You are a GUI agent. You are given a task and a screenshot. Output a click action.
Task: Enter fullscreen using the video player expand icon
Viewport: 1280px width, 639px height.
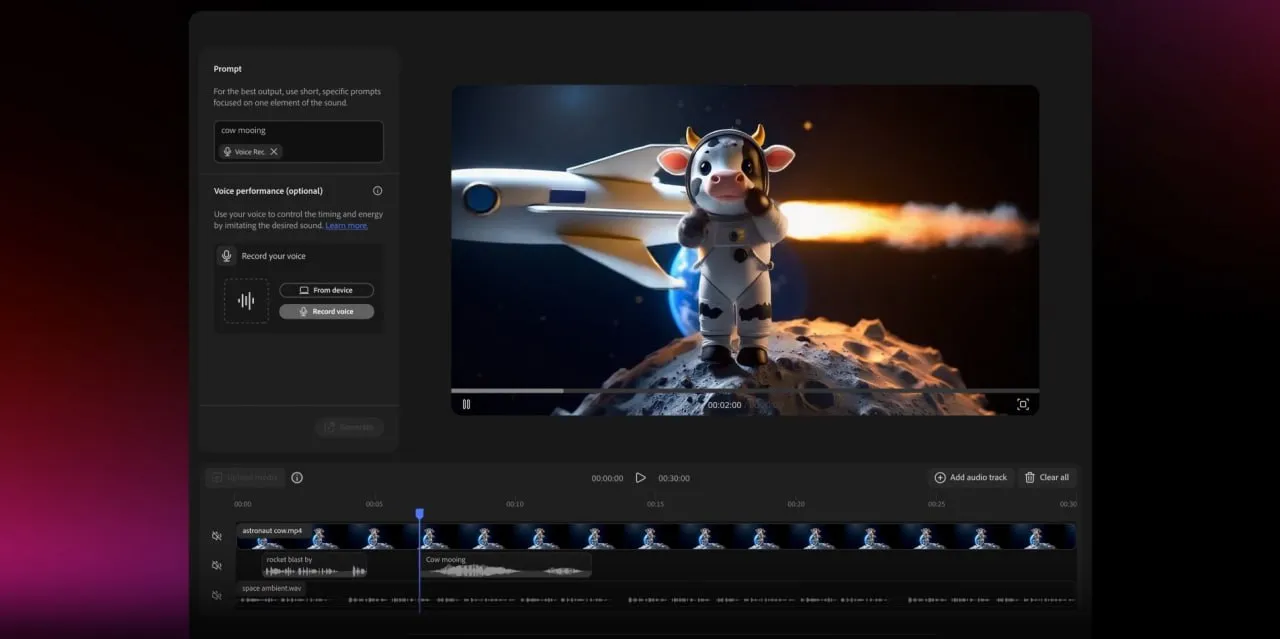click(1023, 404)
